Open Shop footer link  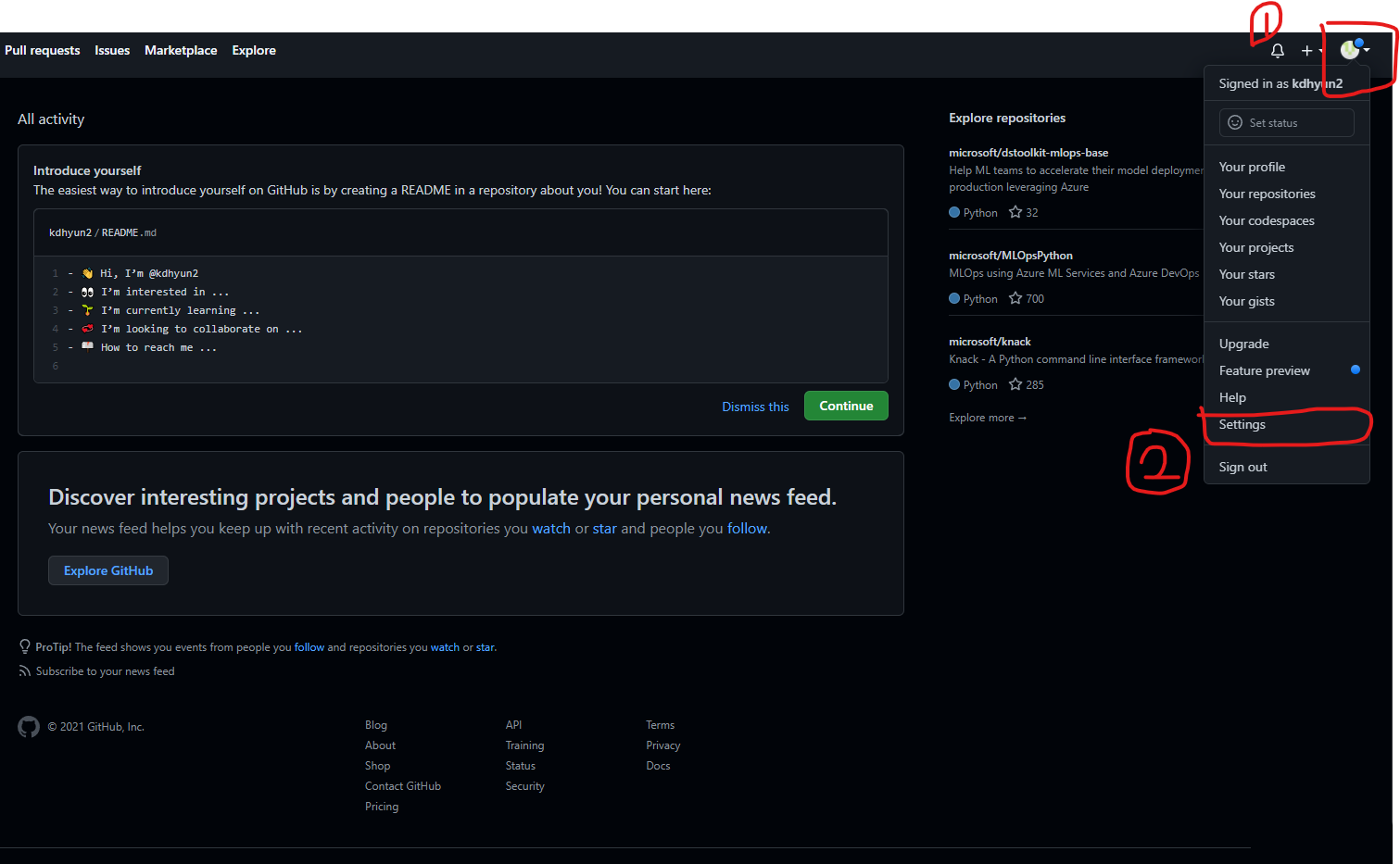377,766
